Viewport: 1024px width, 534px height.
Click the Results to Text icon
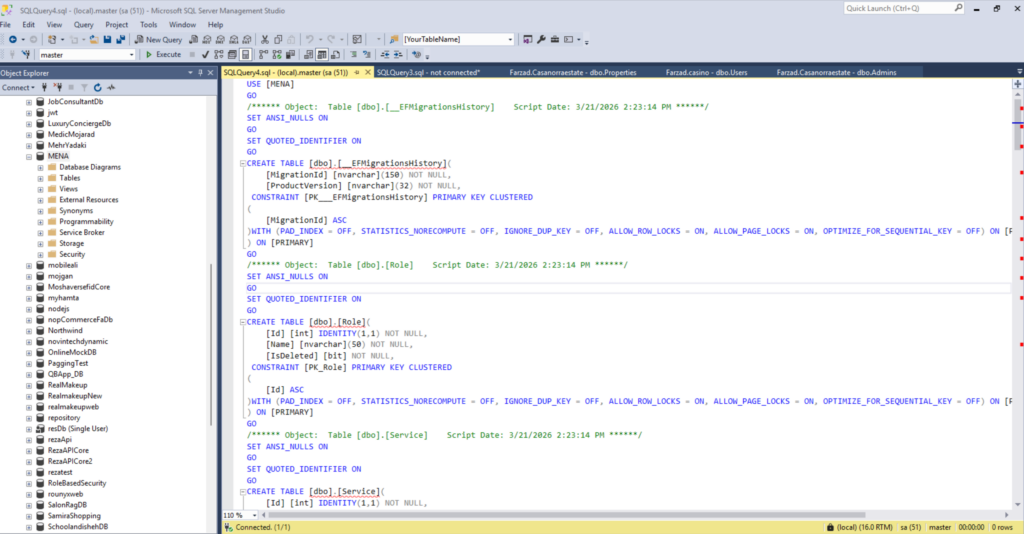pos(308,55)
